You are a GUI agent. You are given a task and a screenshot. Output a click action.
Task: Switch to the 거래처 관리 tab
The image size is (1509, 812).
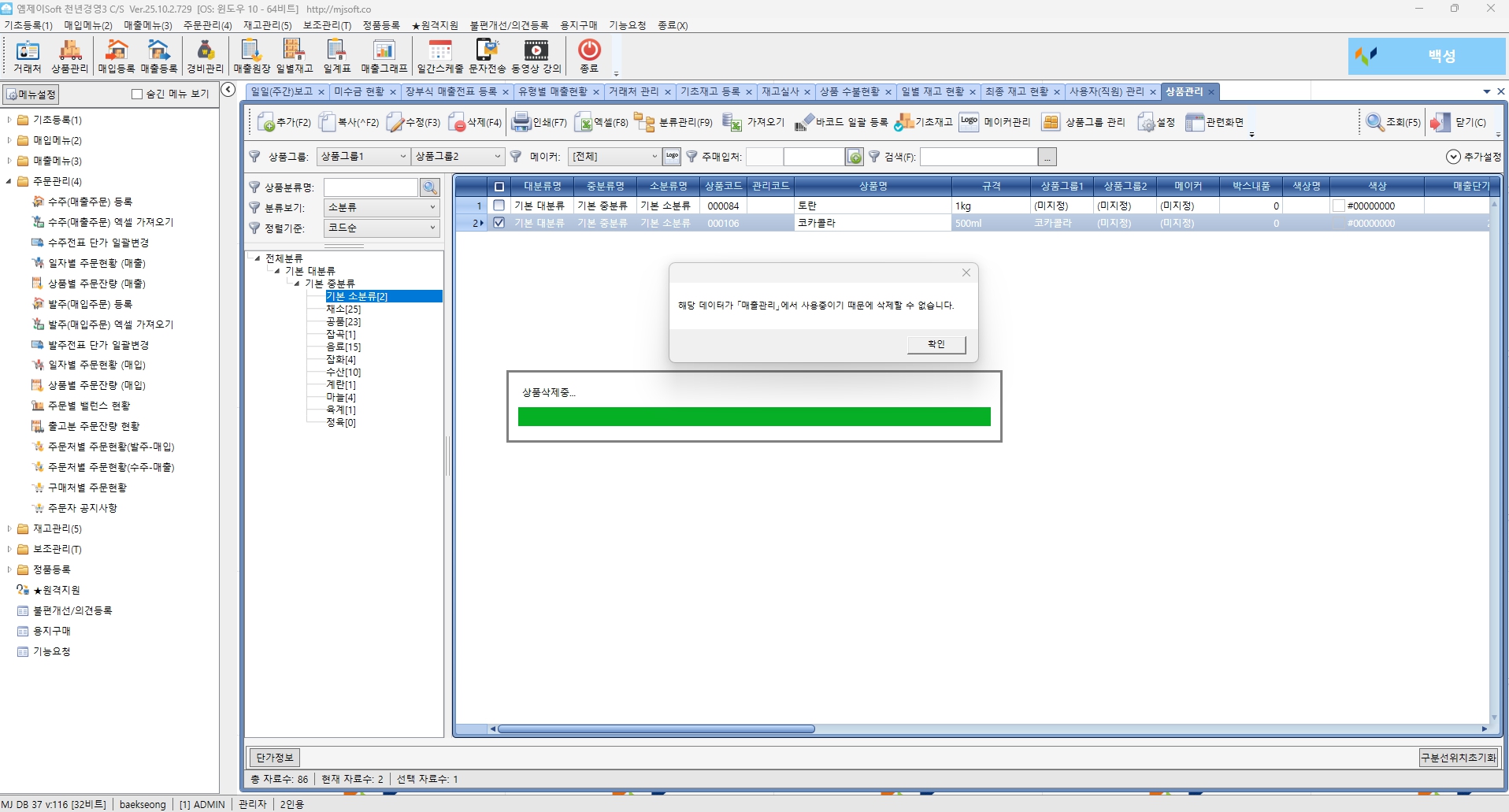click(633, 92)
